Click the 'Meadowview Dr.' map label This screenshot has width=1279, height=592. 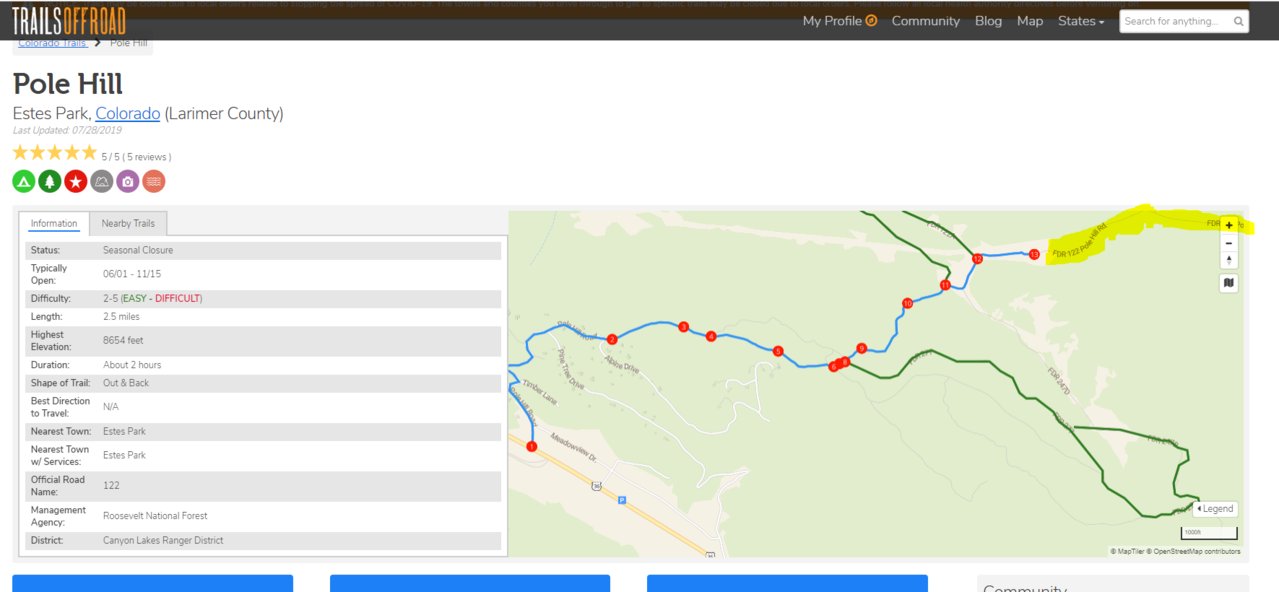pos(571,449)
